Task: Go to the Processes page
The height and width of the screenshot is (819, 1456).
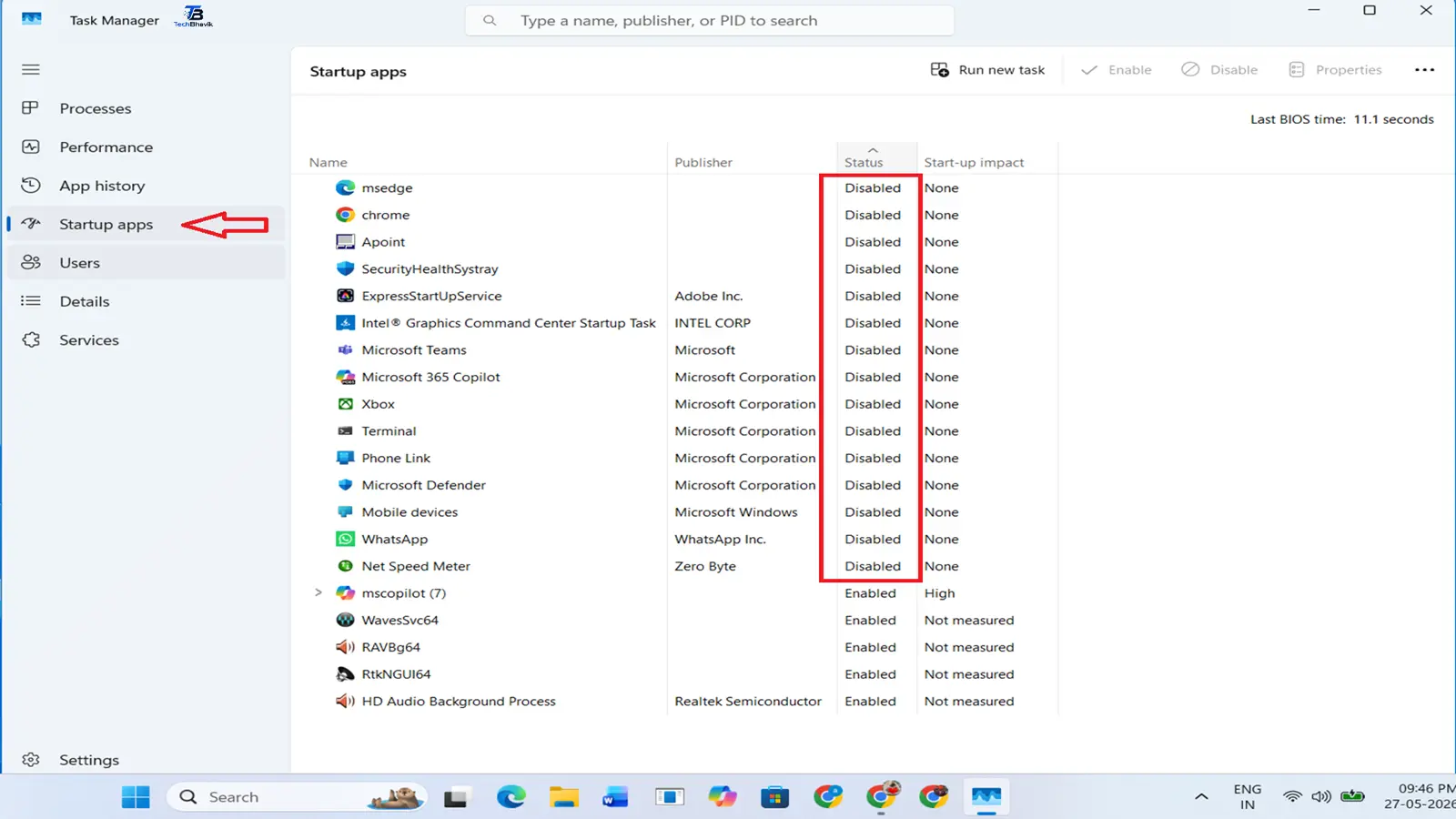Action: [x=146, y=108]
